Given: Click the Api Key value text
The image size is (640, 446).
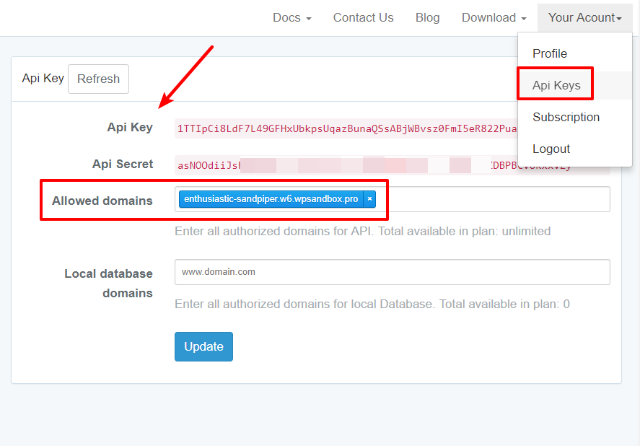Looking at the screenshot, I should point(347,129).
